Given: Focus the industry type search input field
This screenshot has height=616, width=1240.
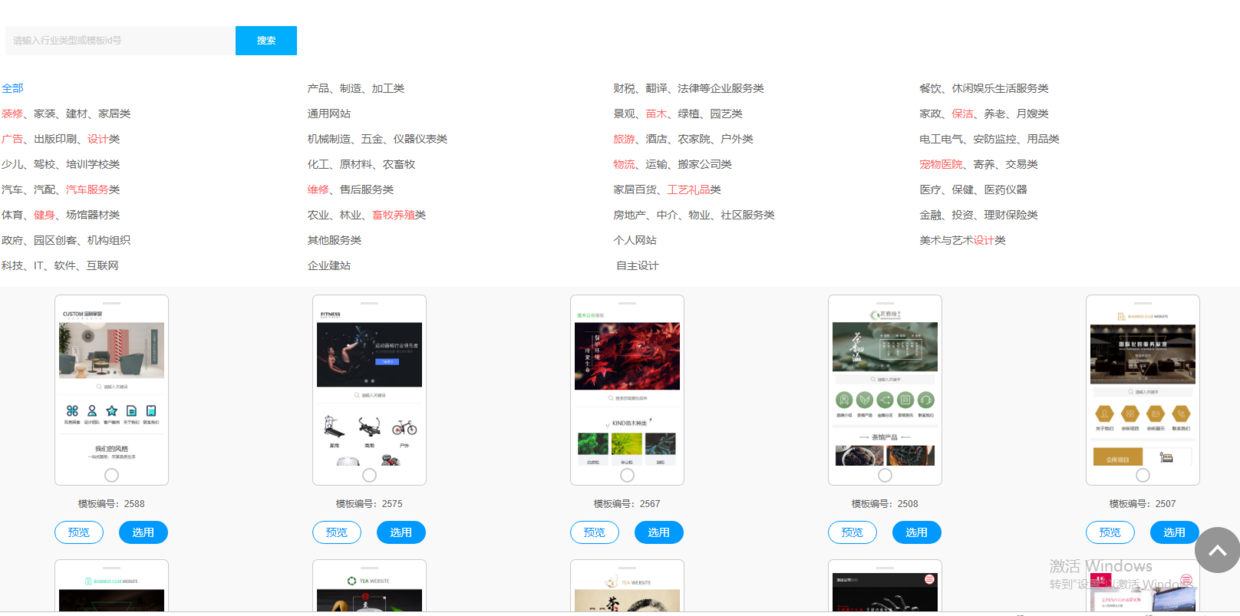Looking at the screenshot, I should click(118, 40).
